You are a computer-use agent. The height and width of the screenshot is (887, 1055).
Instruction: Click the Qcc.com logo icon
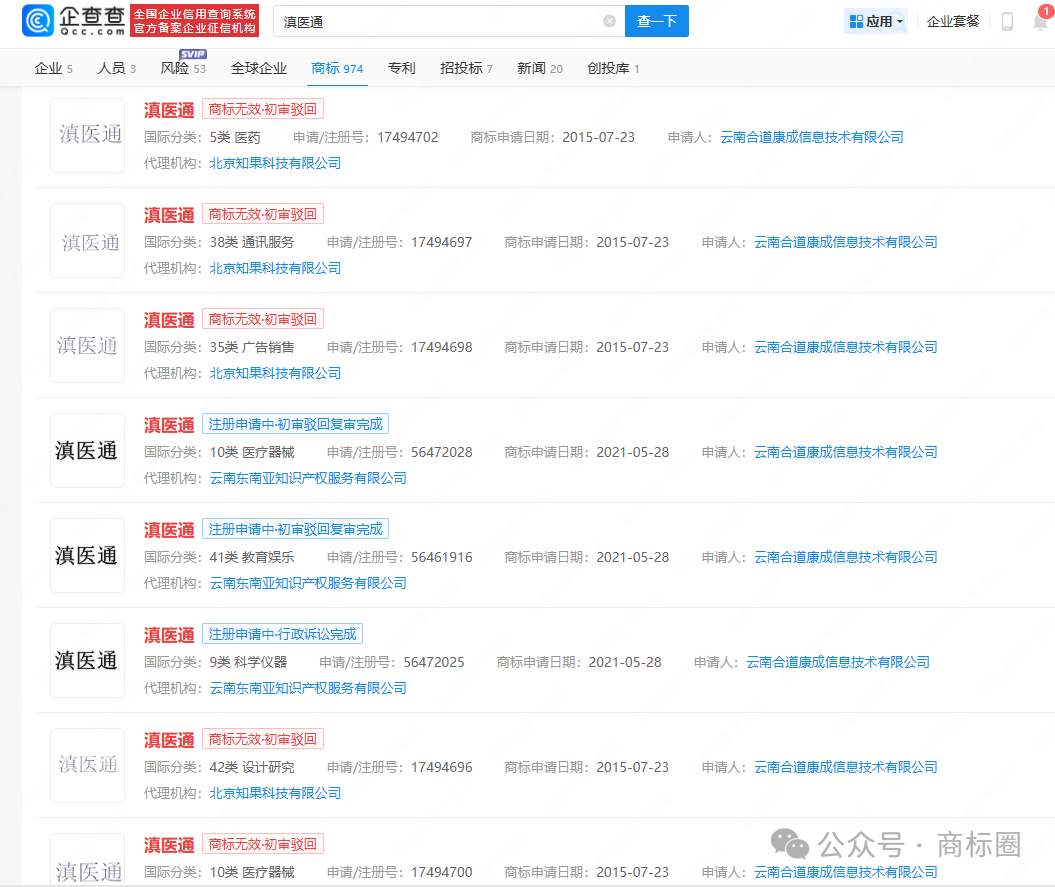(x=38, y=21)
